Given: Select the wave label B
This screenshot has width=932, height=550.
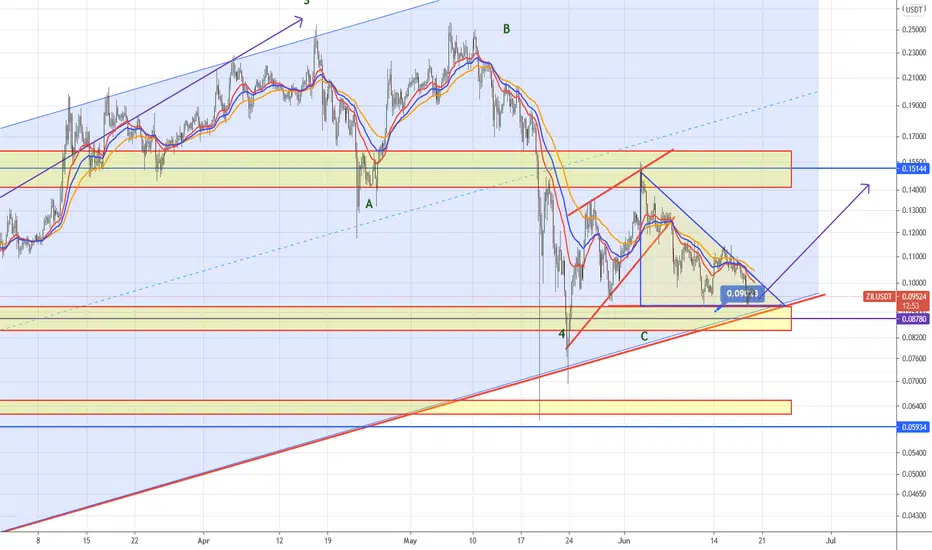Looking at the screenshot, I should [506, 29].
